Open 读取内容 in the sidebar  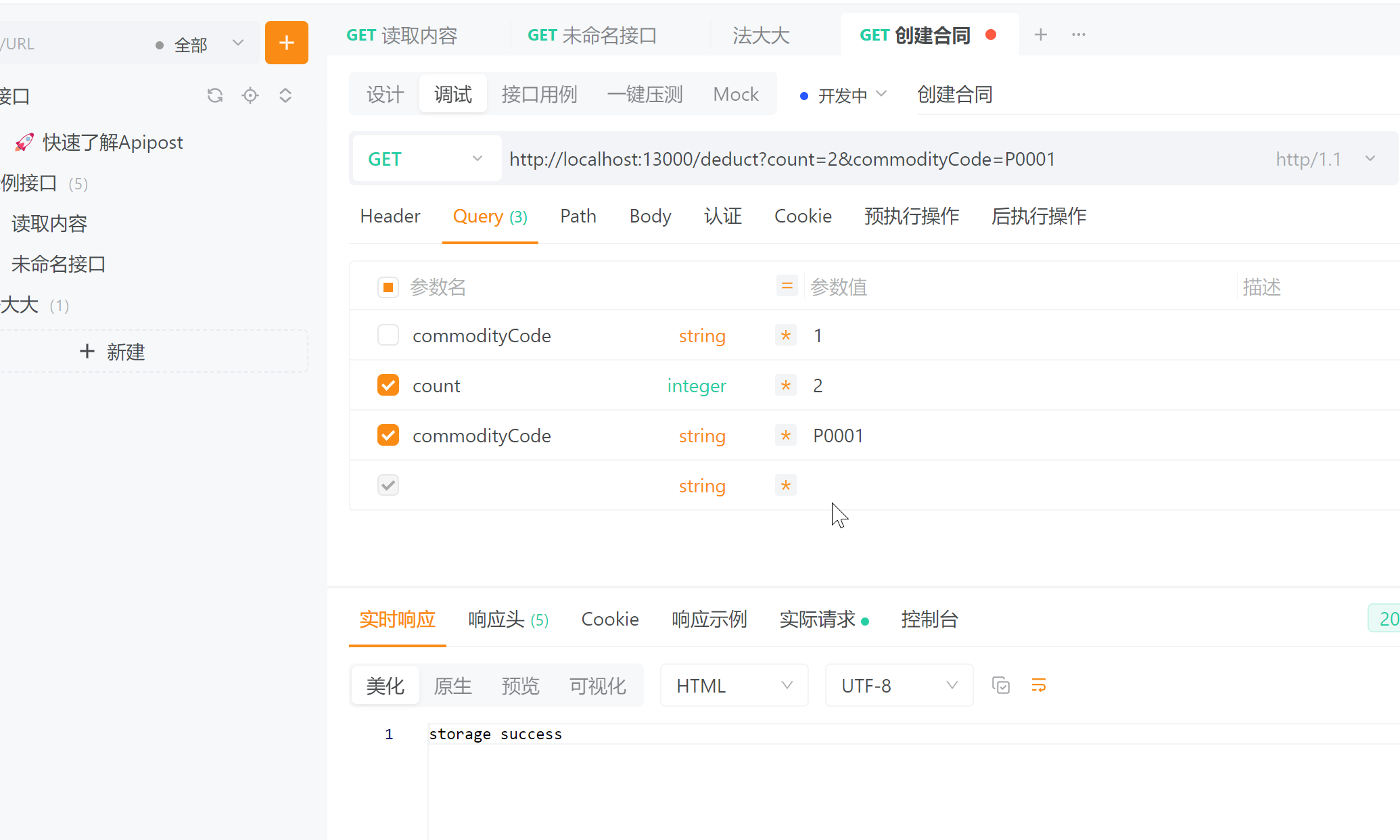(x=49, y=224)
